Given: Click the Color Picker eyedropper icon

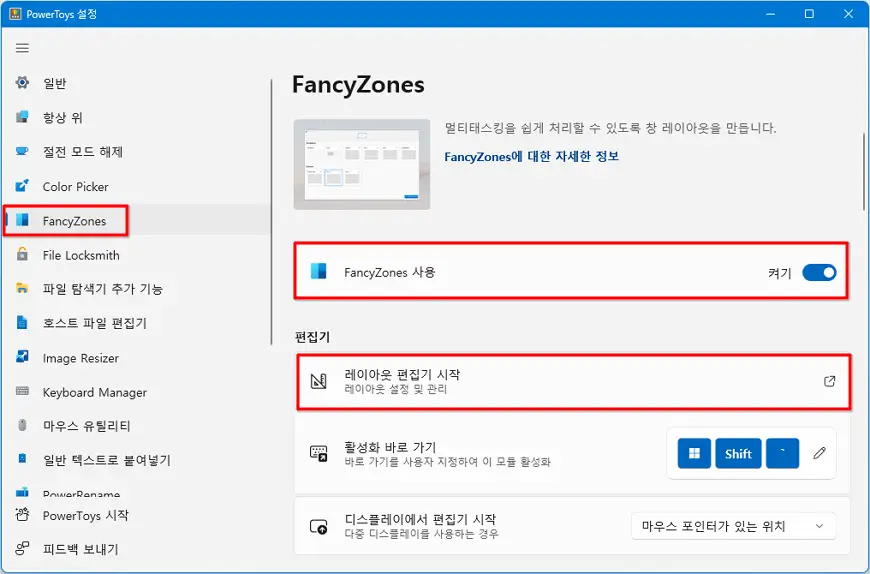Looking at the screenshot, I should point(22,187).
